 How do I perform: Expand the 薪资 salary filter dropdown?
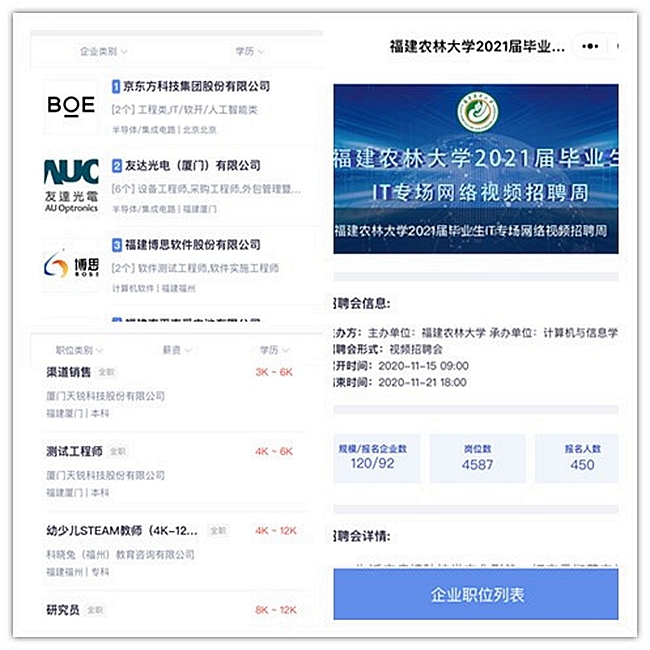pyautogui.click(x=177, y=350)
